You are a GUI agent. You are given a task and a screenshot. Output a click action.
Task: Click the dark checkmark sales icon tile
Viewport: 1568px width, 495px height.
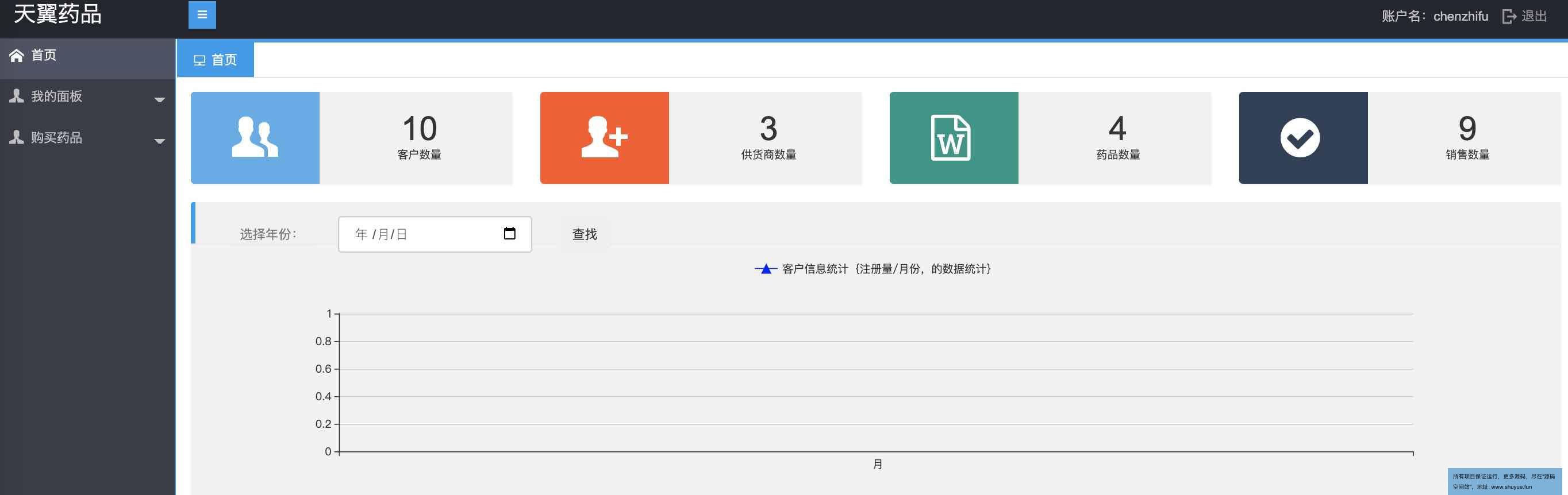click(x=1303, y=137)
